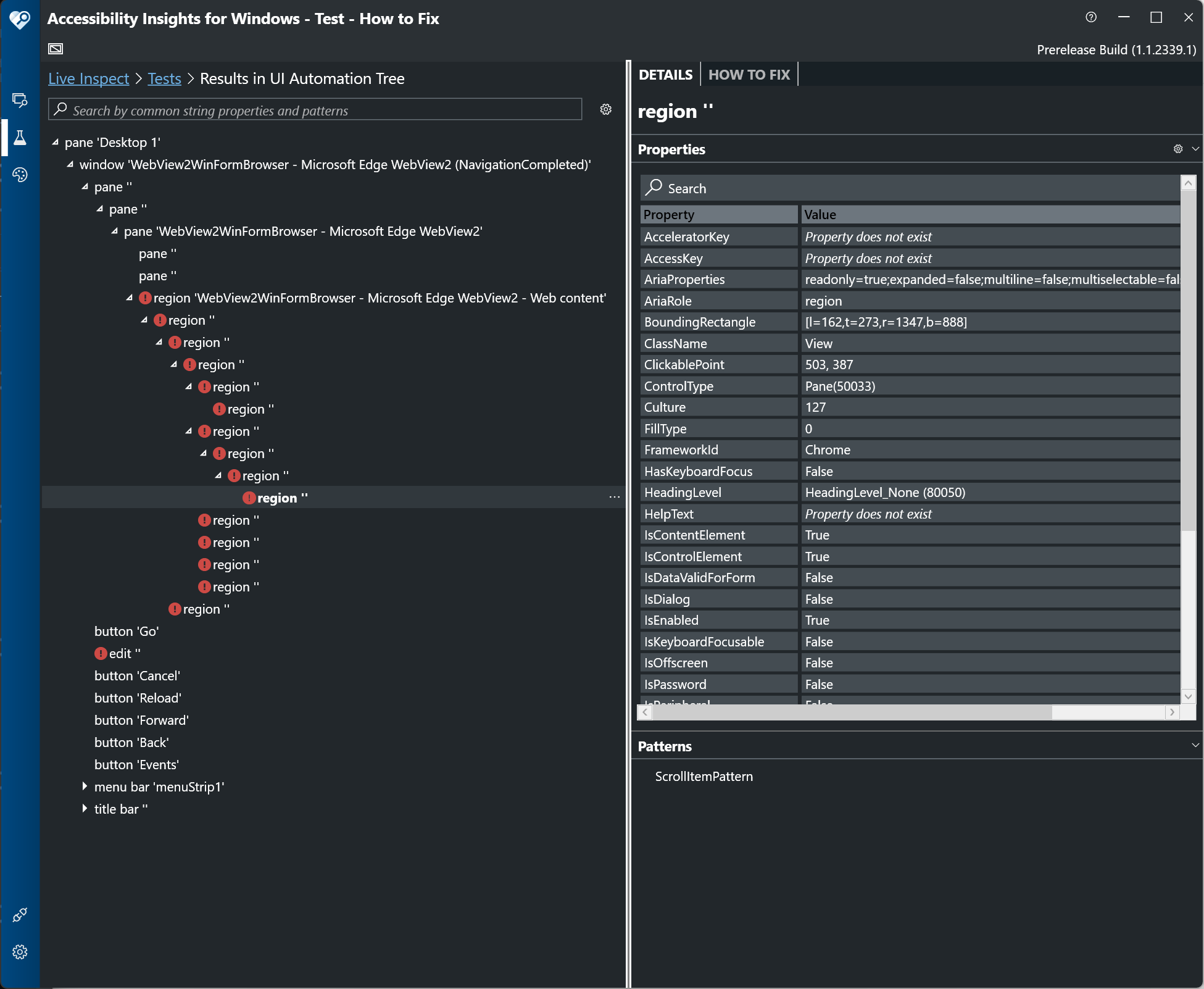Select the Tests flask icon in sidebar
Screen dimensions: 1204x989
(19, 137)
